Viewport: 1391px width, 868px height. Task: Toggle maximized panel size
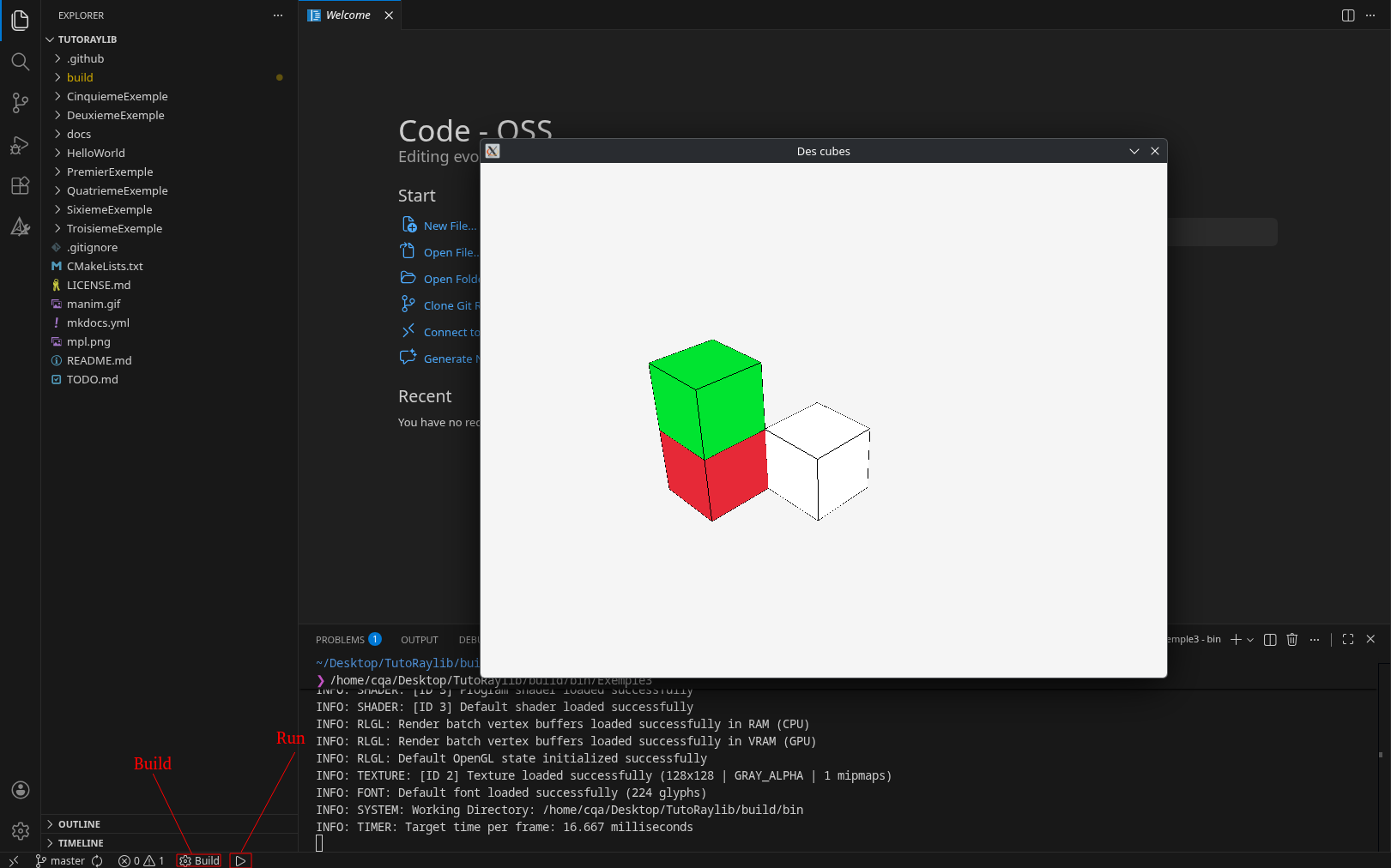pos(1348,640)
